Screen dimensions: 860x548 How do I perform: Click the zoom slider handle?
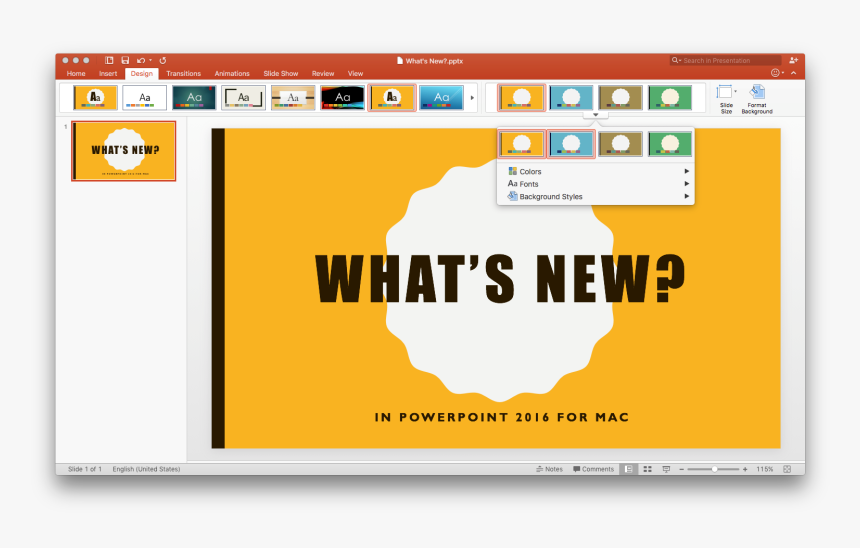(714, 469)
